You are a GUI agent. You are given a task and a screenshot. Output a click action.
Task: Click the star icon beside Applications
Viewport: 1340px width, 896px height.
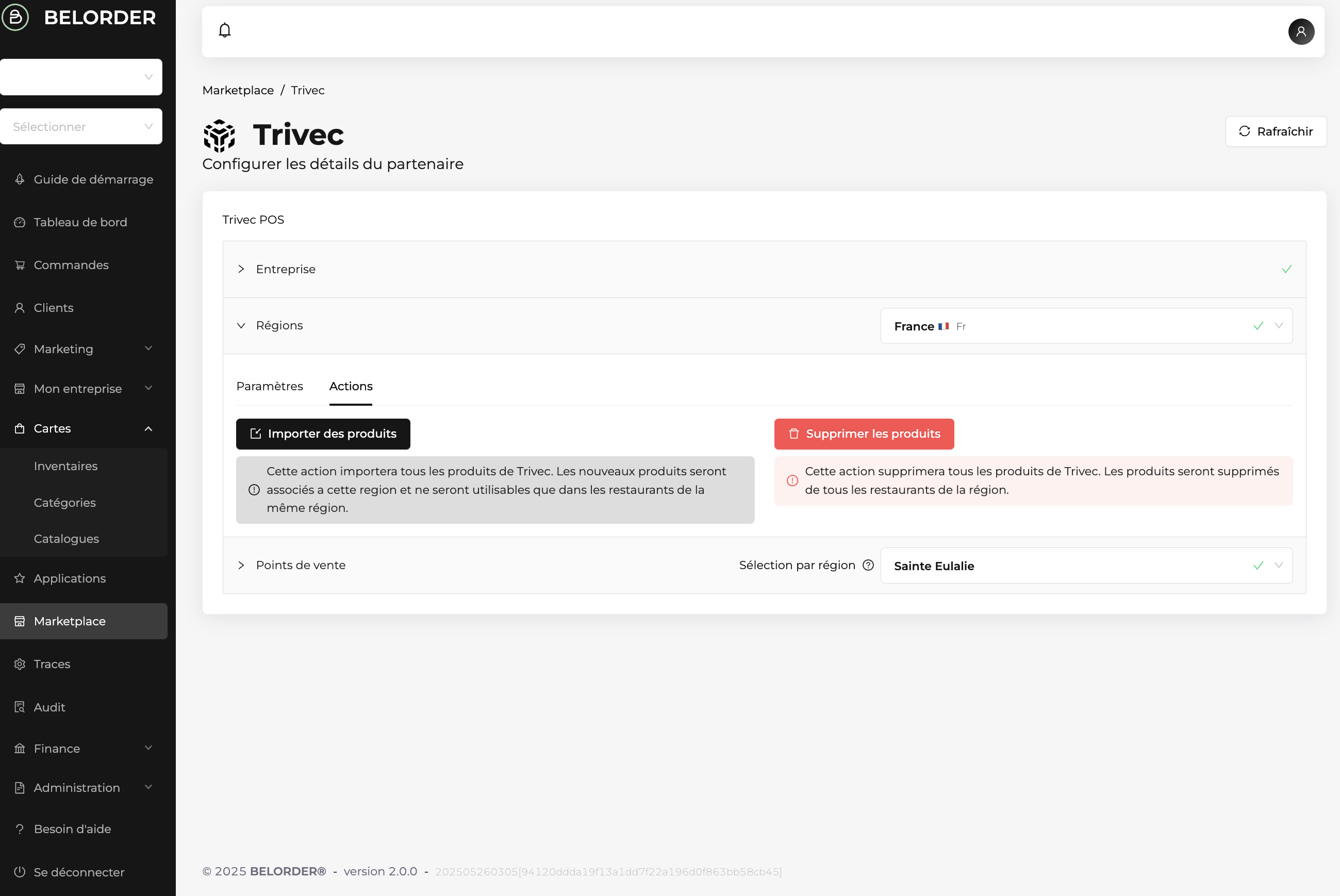click(x=20, y=578)
